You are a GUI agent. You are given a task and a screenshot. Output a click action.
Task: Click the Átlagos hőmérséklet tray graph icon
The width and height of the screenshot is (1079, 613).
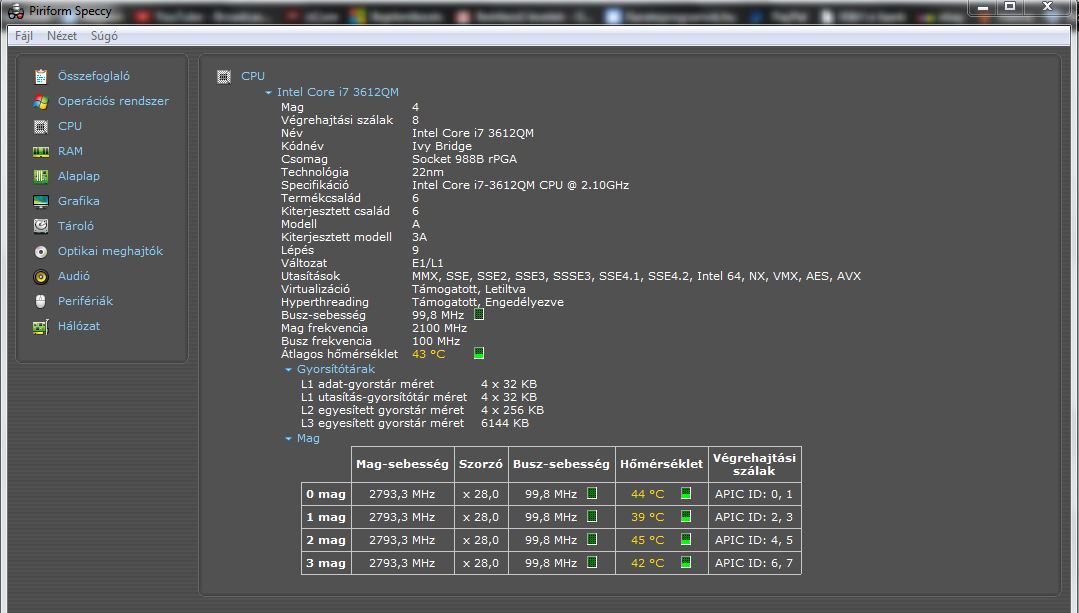[x=479, y=353]
